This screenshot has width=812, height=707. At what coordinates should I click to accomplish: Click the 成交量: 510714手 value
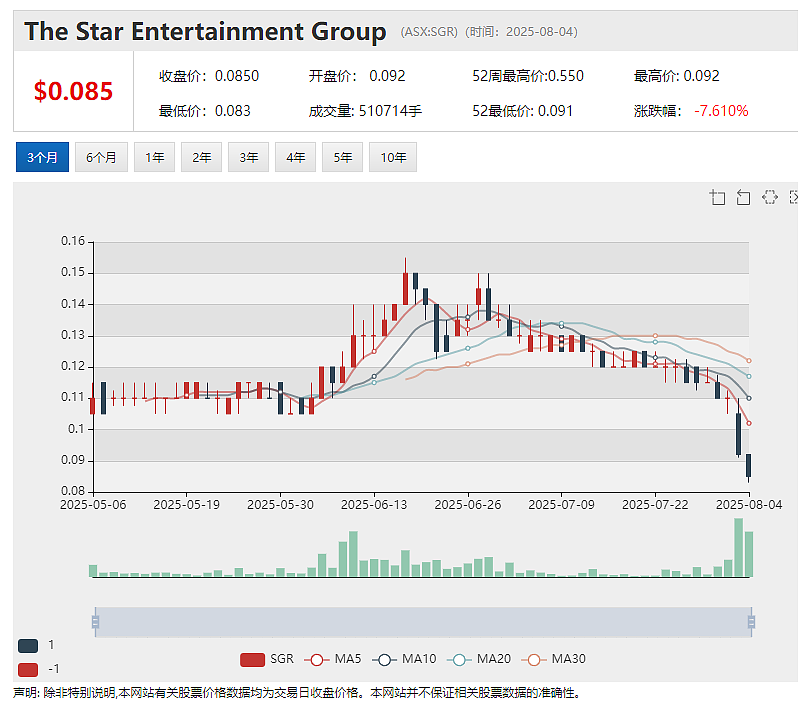tap(365, 111)
